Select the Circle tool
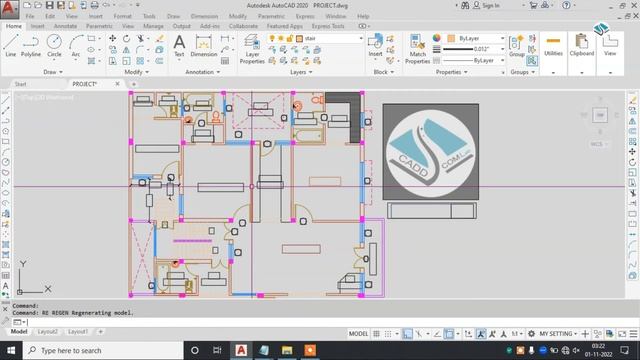Viewport: 640px width, 360px height. pyautogui.click(x=54, y=45)
